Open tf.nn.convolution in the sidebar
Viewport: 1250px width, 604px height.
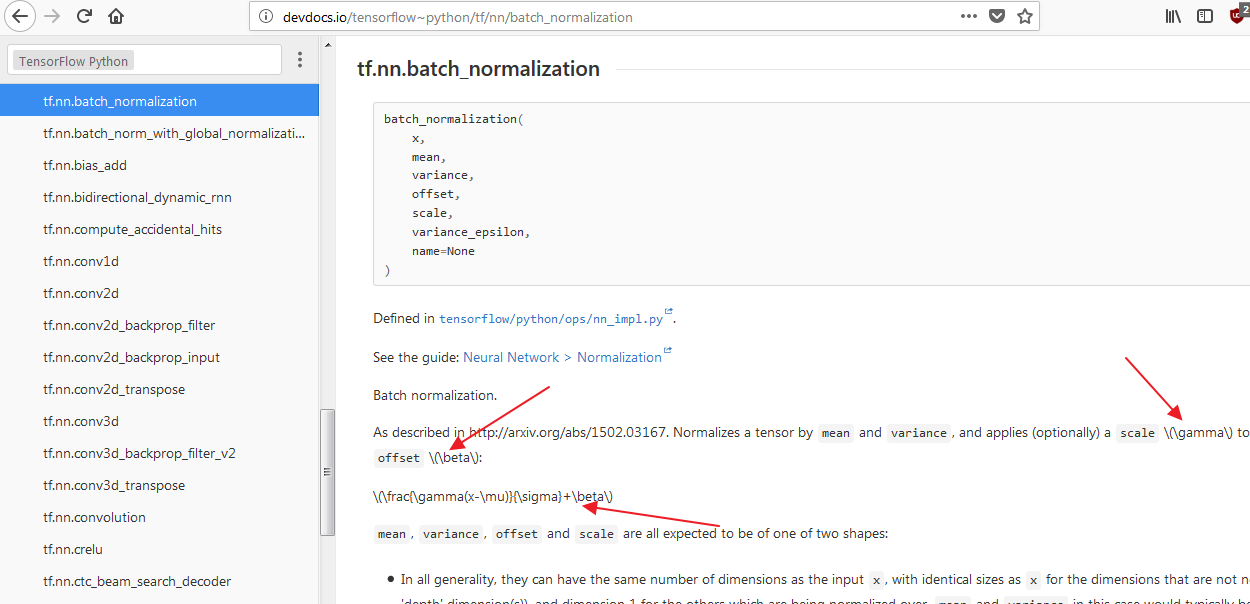point(159,517)
